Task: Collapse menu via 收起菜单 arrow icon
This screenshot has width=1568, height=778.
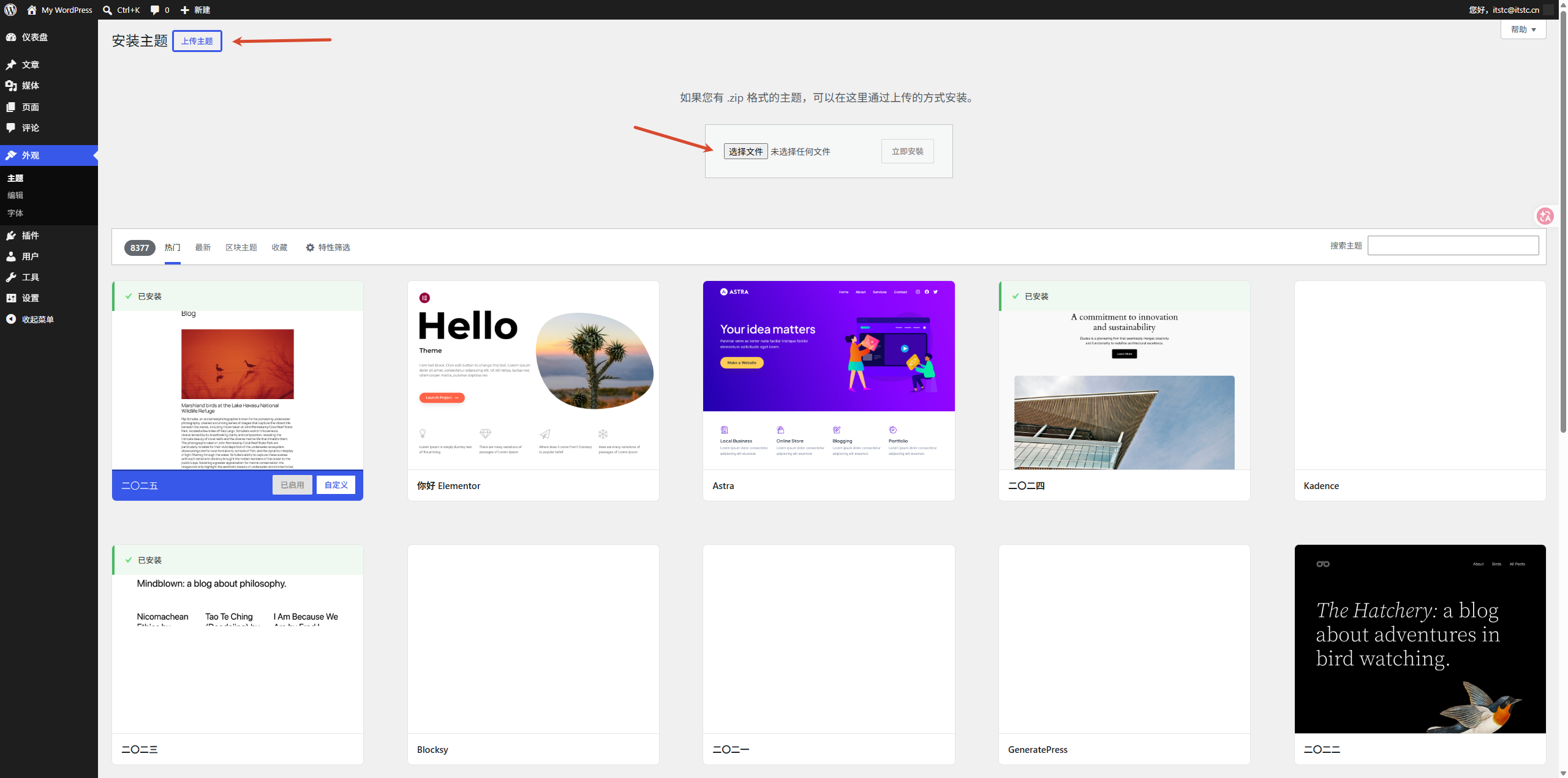Action: 11,320
